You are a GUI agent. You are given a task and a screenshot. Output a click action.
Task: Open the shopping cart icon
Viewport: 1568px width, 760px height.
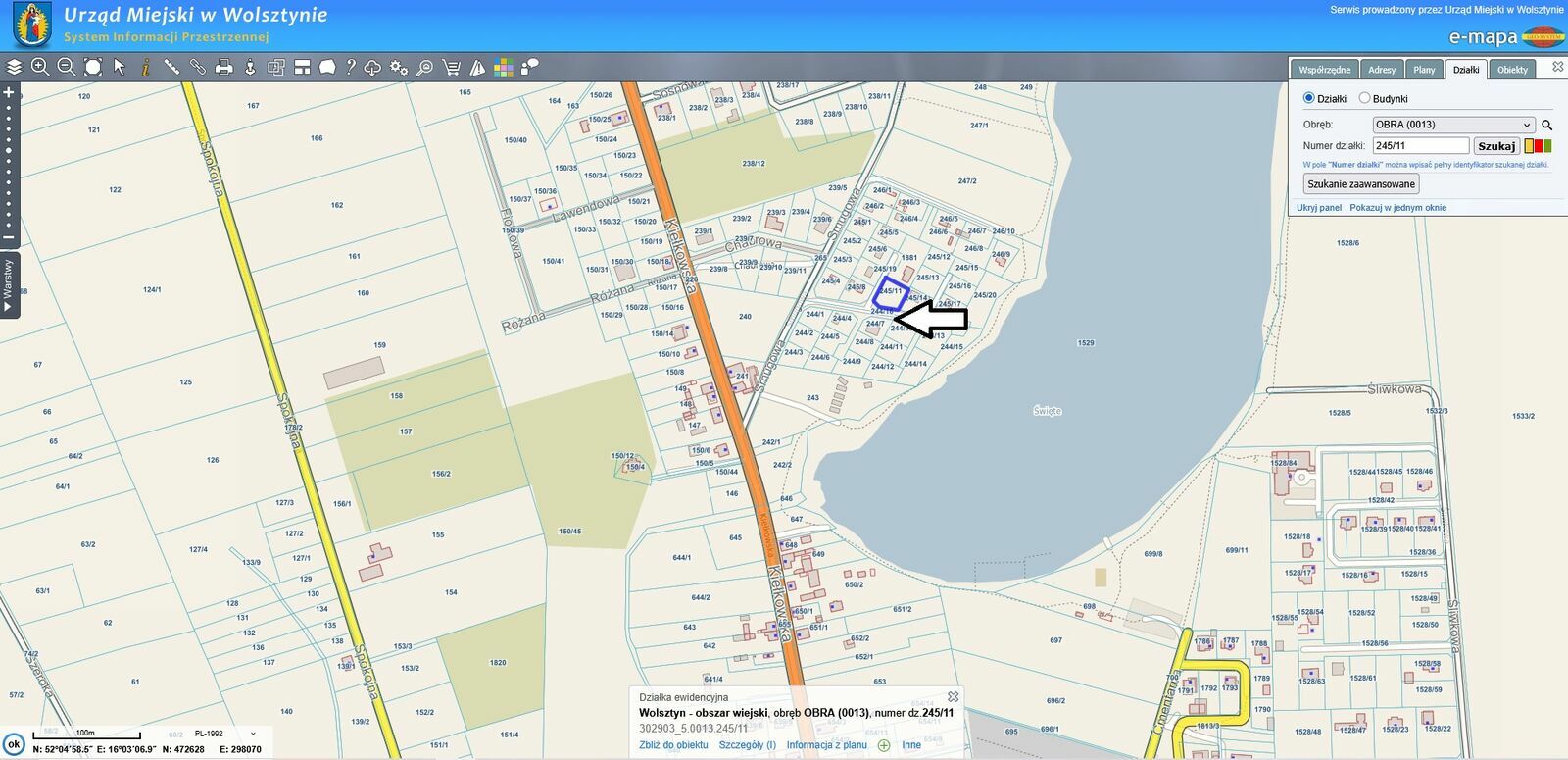[451, 67]
